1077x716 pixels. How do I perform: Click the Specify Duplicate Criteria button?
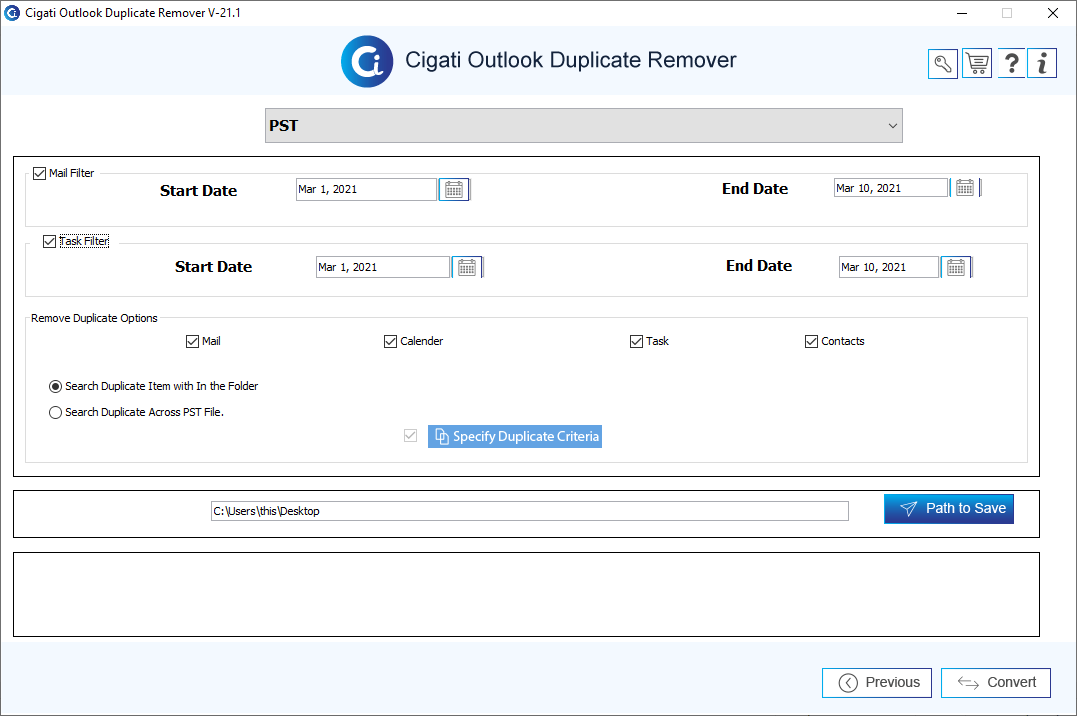coord(515,436)
